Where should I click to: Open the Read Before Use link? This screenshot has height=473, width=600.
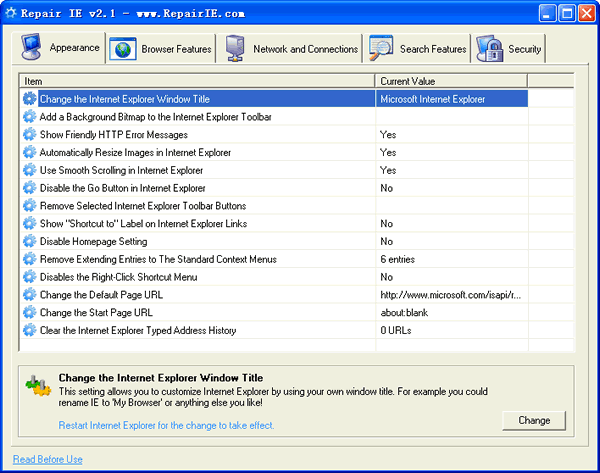click(48, 459)
